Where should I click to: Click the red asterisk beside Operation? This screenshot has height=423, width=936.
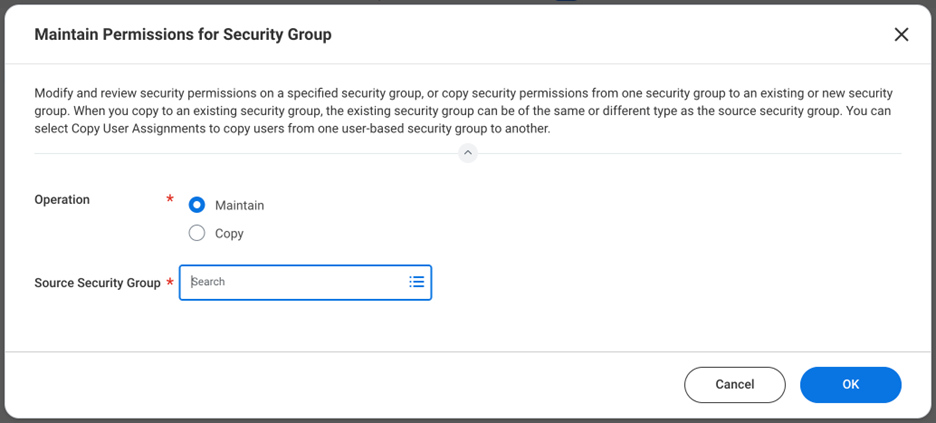170,201
